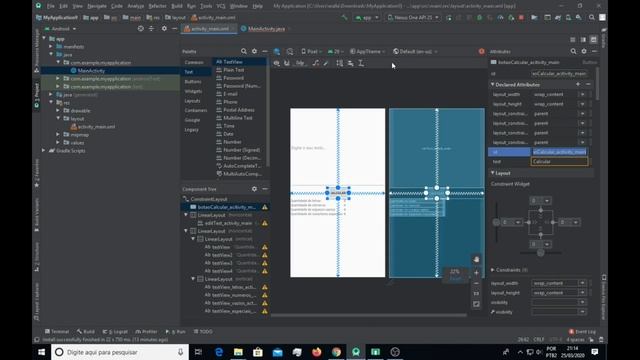Switch to Split view mode icon
Viewport: 640px width, 360px height.
[x=583, y=40]
